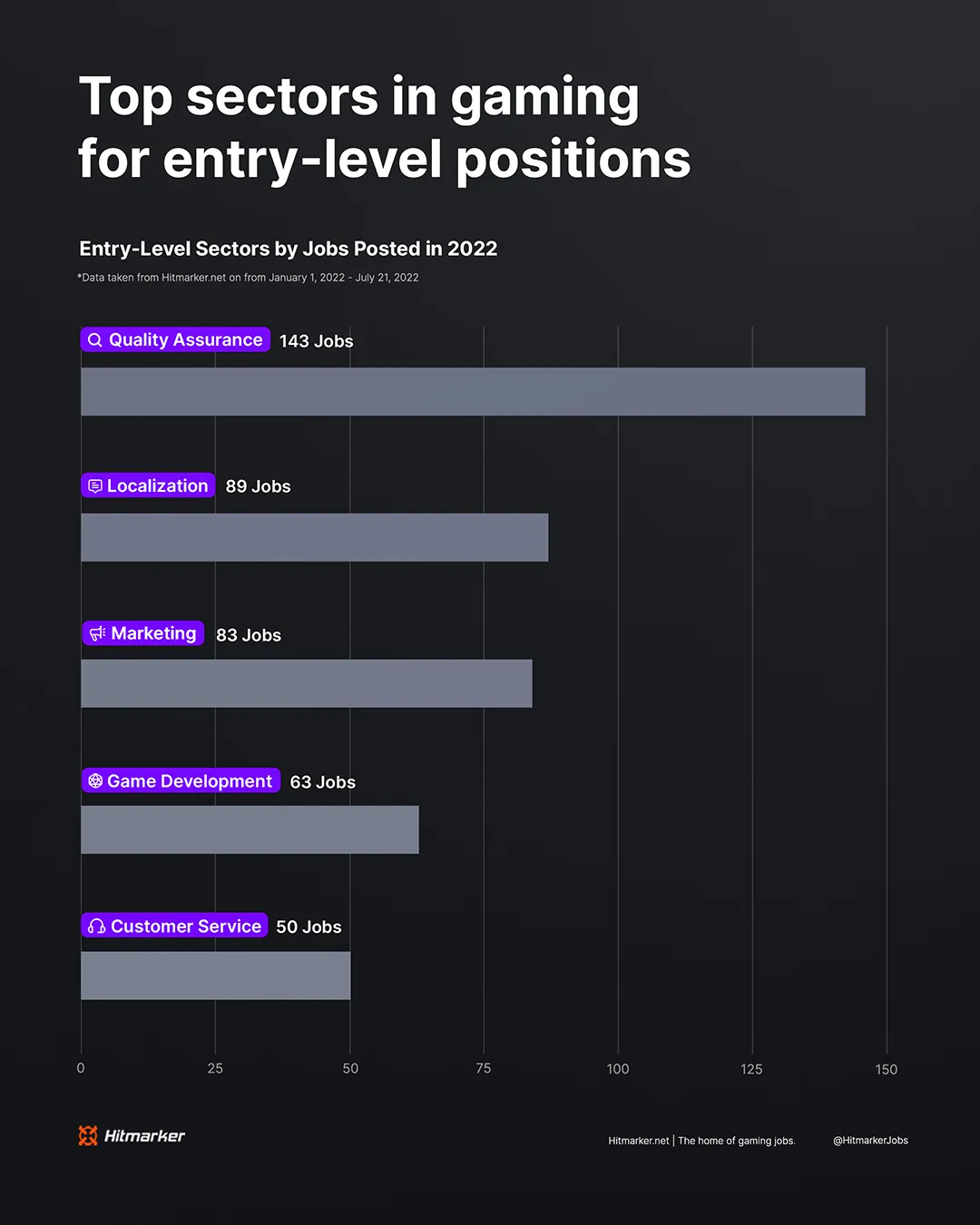The width and height of the screenshot is (980, 1225).
Task: Click the orange Hitmarker logo icon
Action: point(88,1135)
